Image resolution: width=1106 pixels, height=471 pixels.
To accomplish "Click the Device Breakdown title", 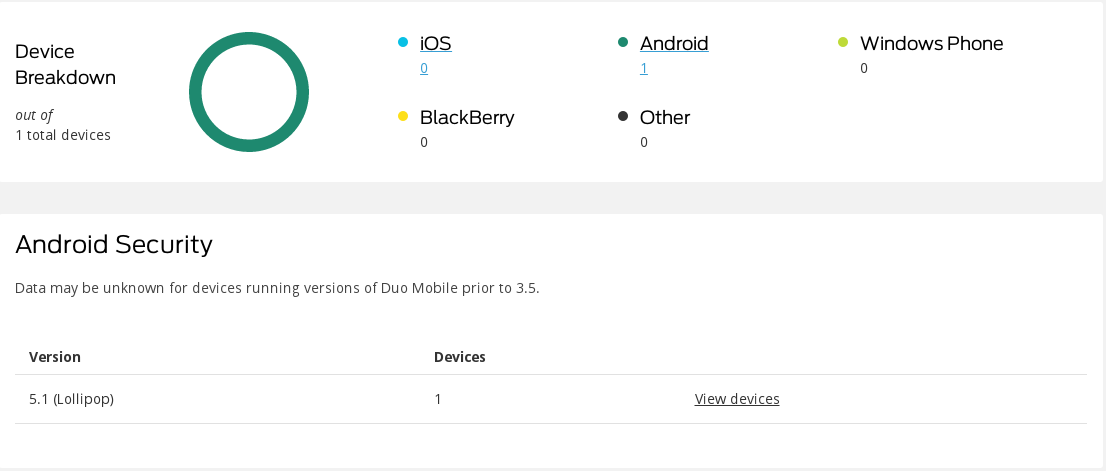I will 65,64.
